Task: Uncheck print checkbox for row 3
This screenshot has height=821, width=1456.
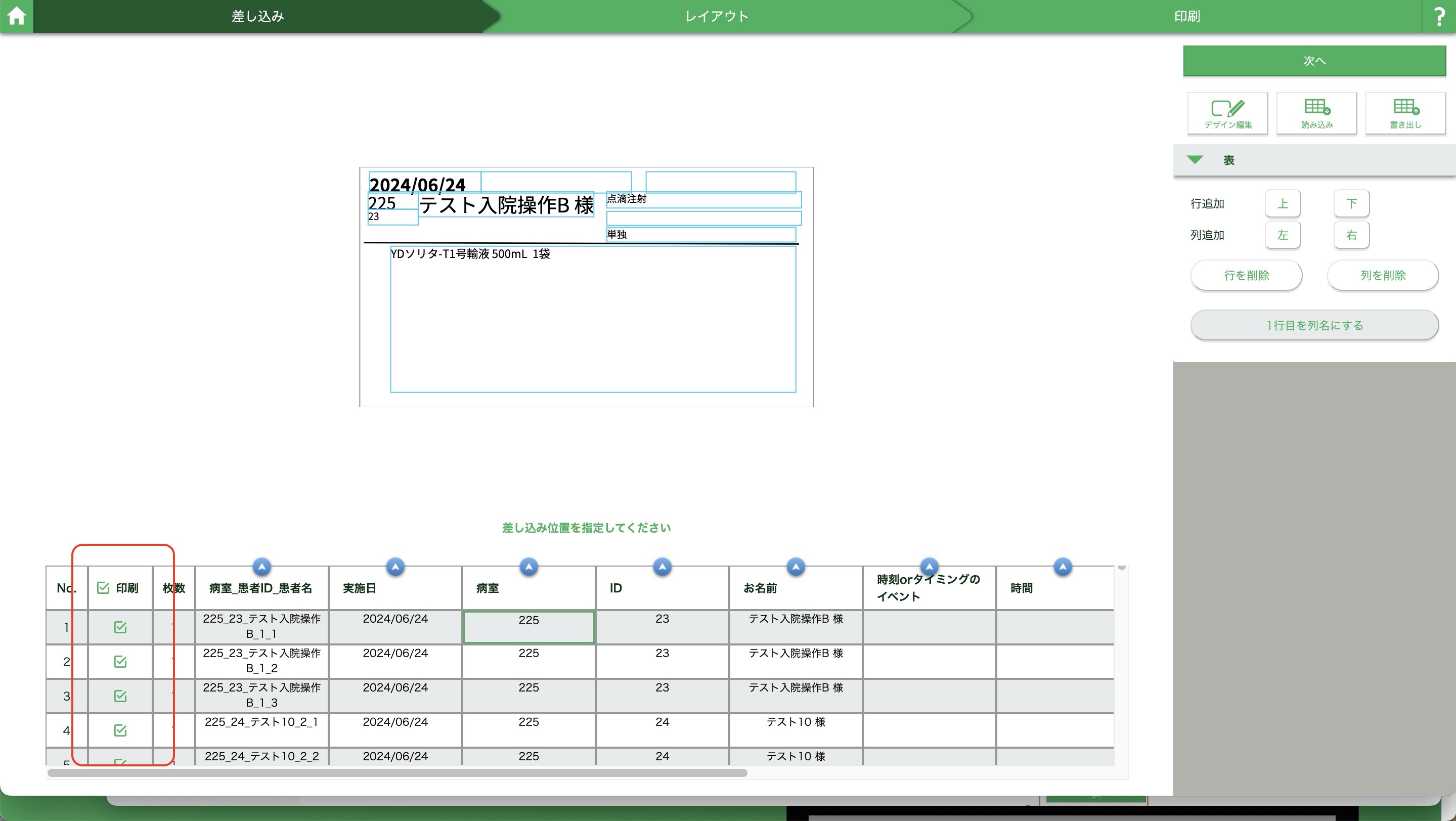Action: click(120, 696)
